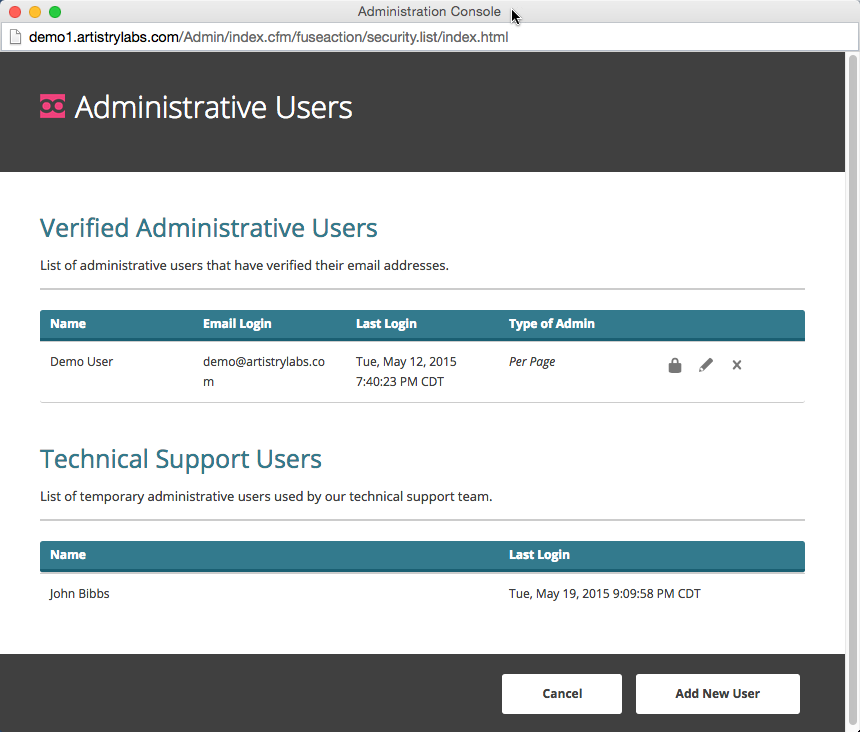The image size is (860, 732).
Task: Edit Demo User with the pencil icon
Action: click(x=706, y=365)
